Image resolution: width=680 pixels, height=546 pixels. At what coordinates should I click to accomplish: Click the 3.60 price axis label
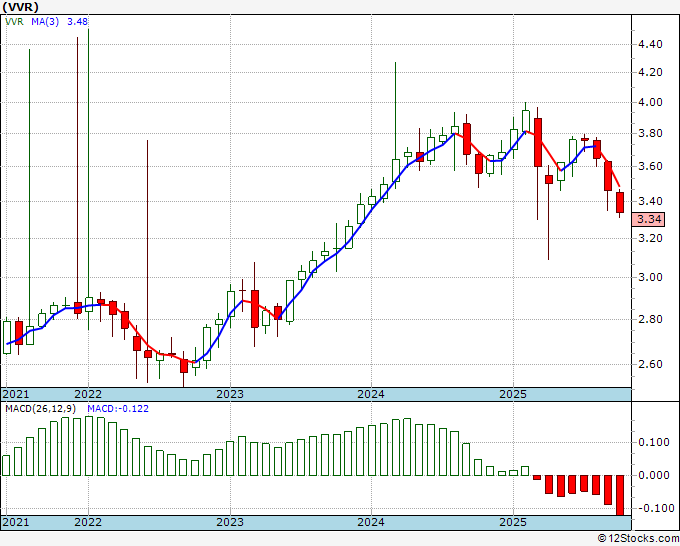coord(651,167)
